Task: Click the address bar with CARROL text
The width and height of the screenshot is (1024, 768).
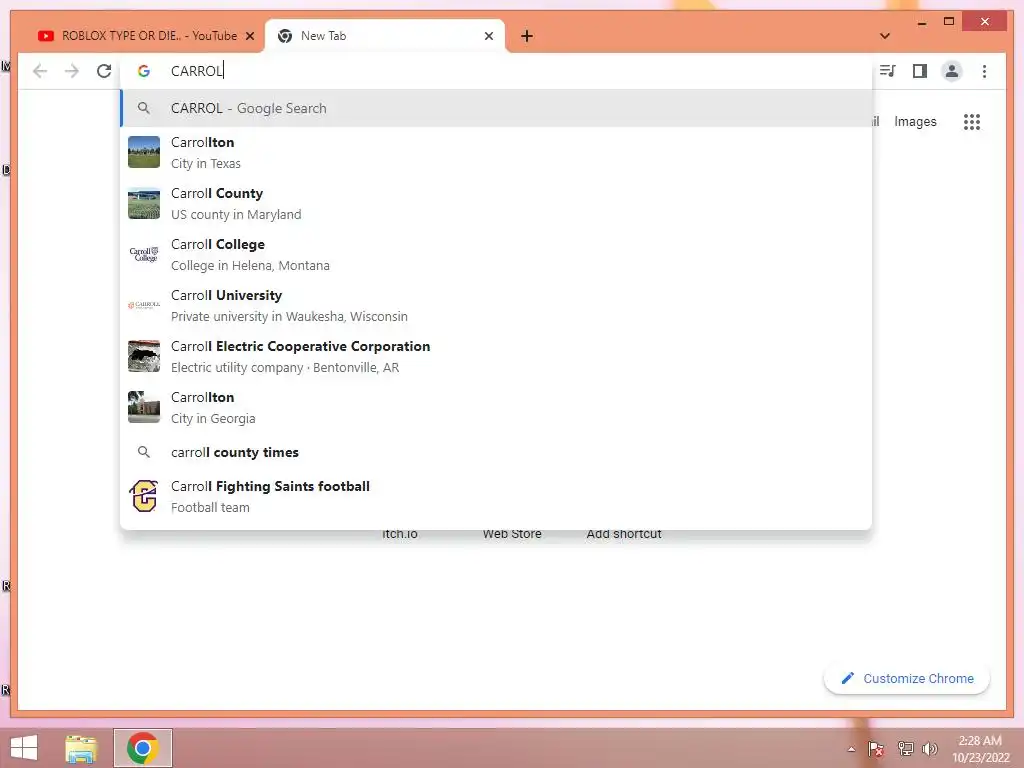Action: click(x=496, y=71)
